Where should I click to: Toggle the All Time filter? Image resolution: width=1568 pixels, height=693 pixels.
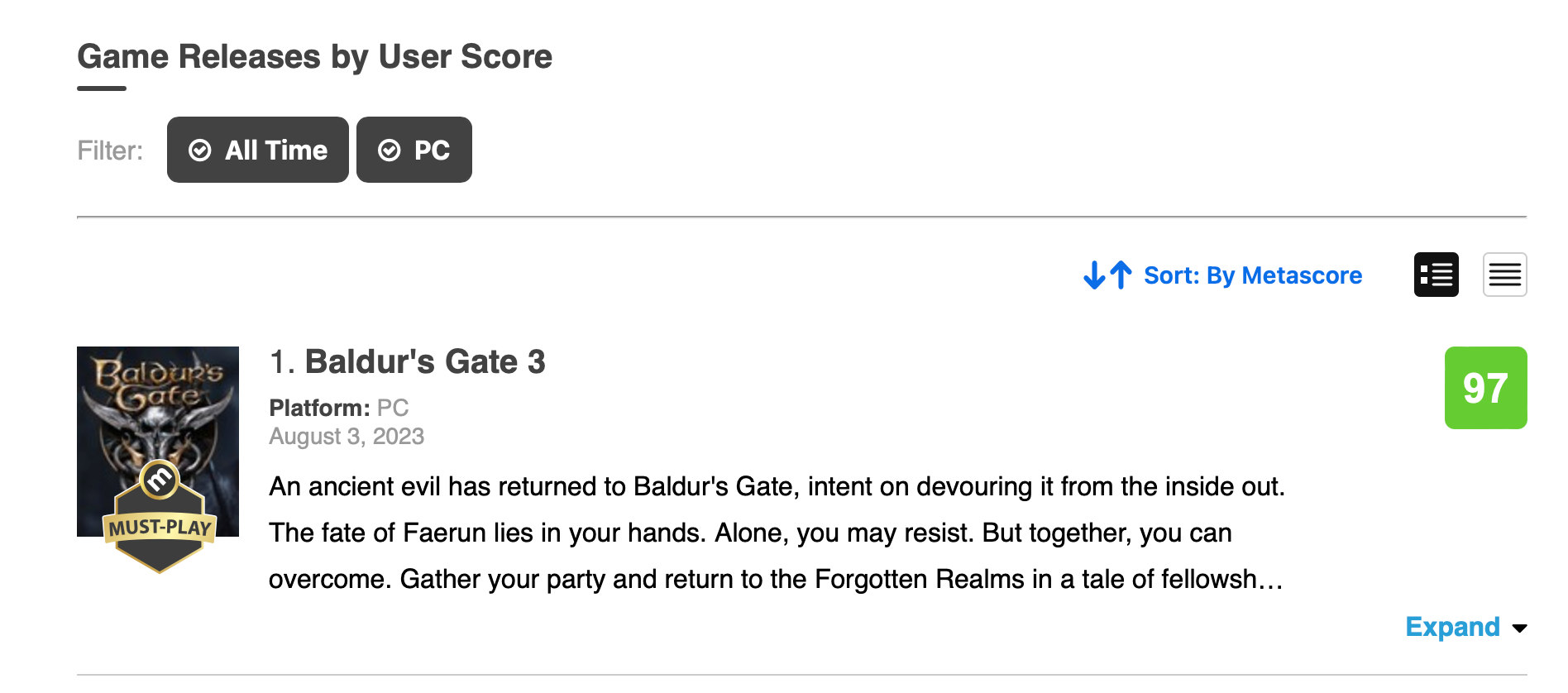(x=258, y=150)
